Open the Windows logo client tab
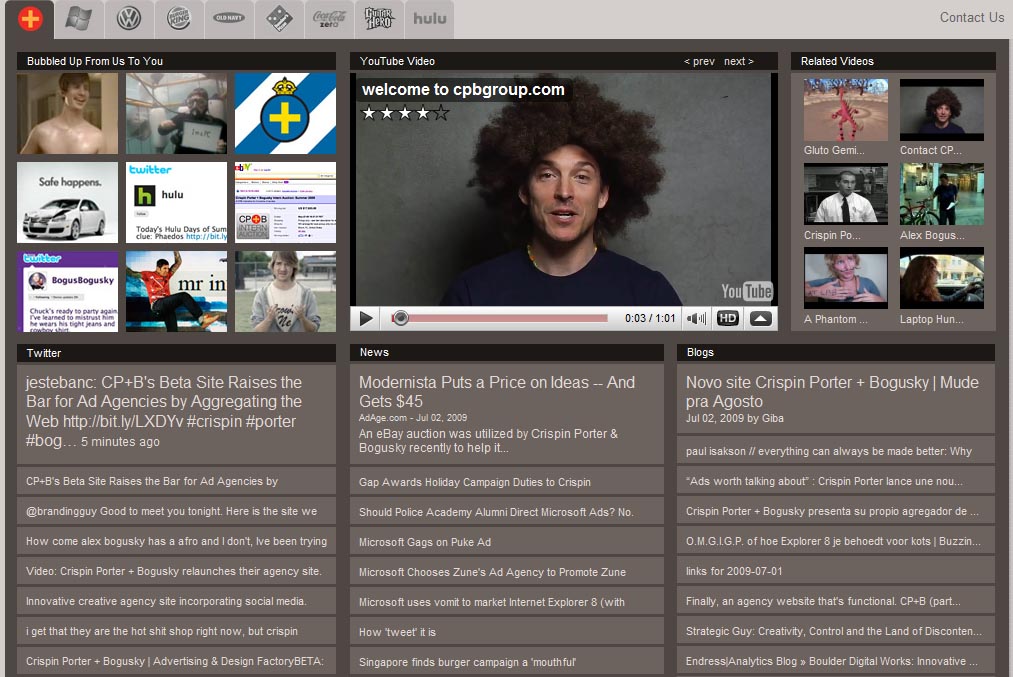The width and height of the screenshot is (1013, 677). [78, 19]
